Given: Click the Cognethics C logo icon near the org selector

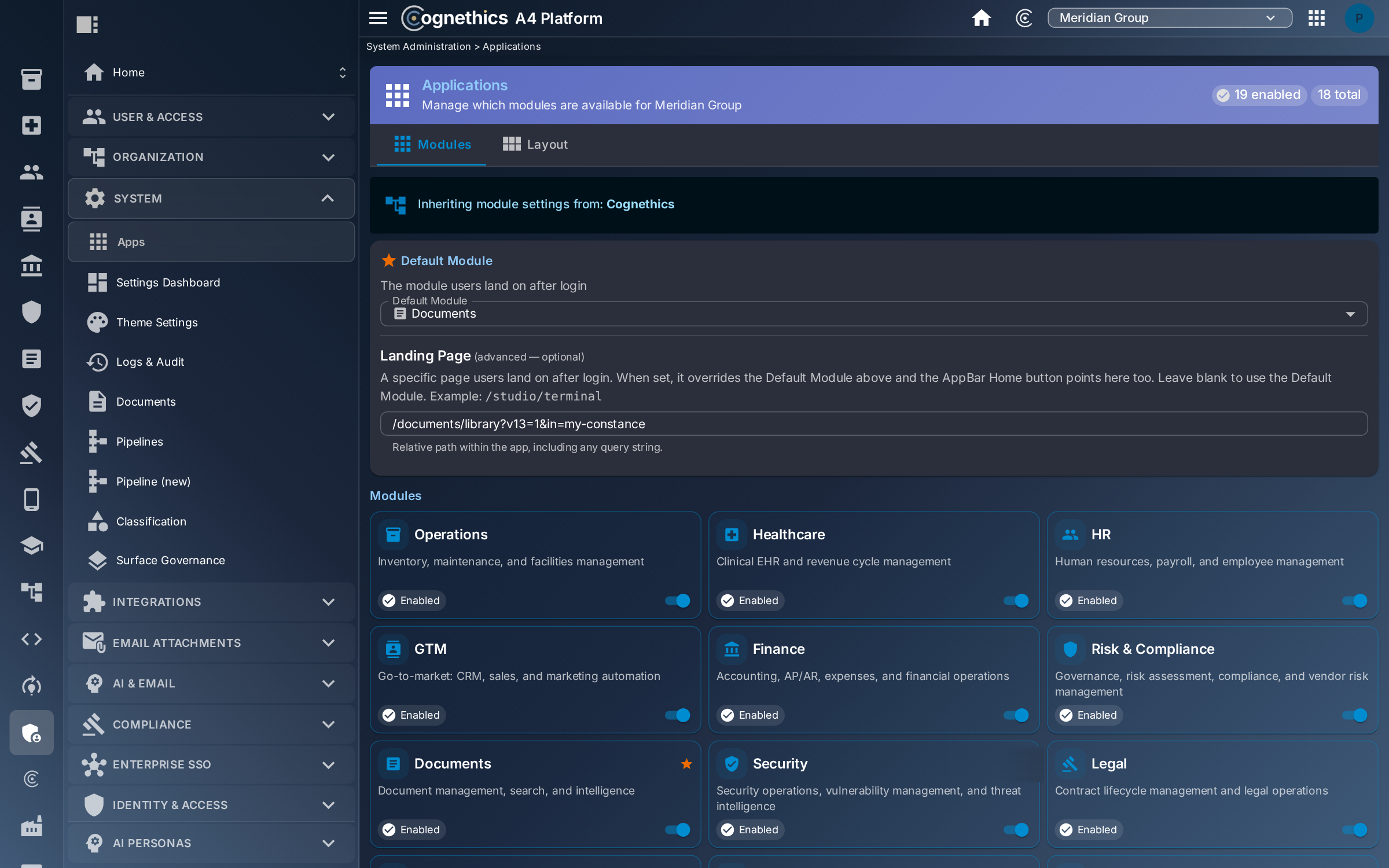Looking at the screenshot, I should coord(1023,18).
